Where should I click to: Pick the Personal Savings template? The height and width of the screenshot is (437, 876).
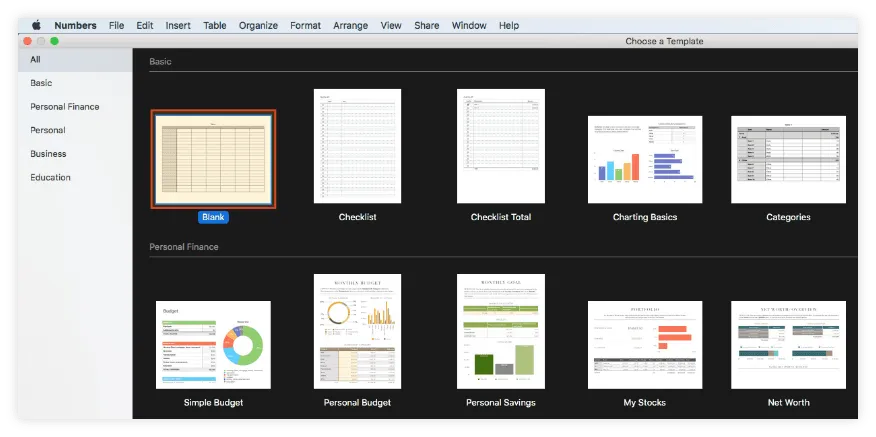500,331
